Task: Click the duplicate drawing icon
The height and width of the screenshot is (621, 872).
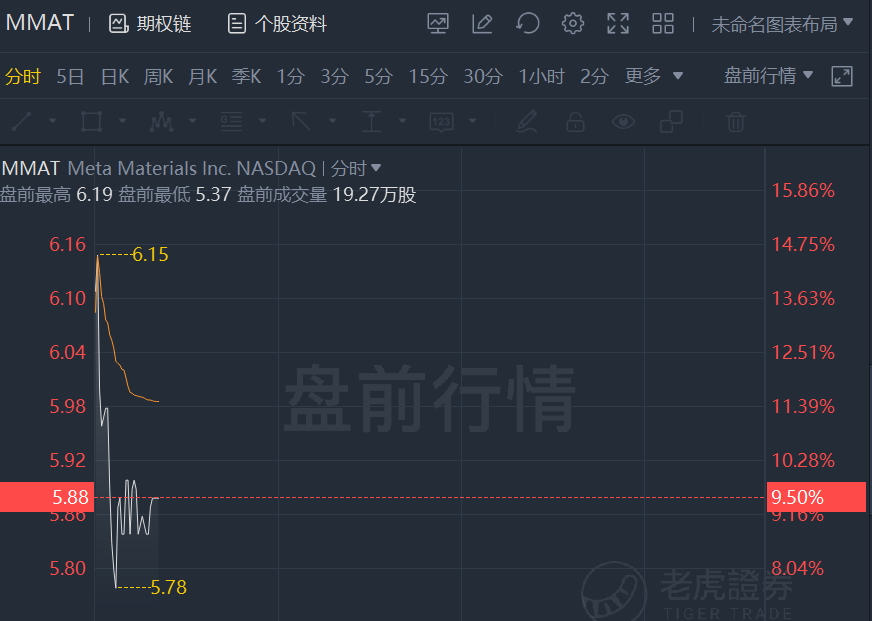Action: (x=671, y=121)
